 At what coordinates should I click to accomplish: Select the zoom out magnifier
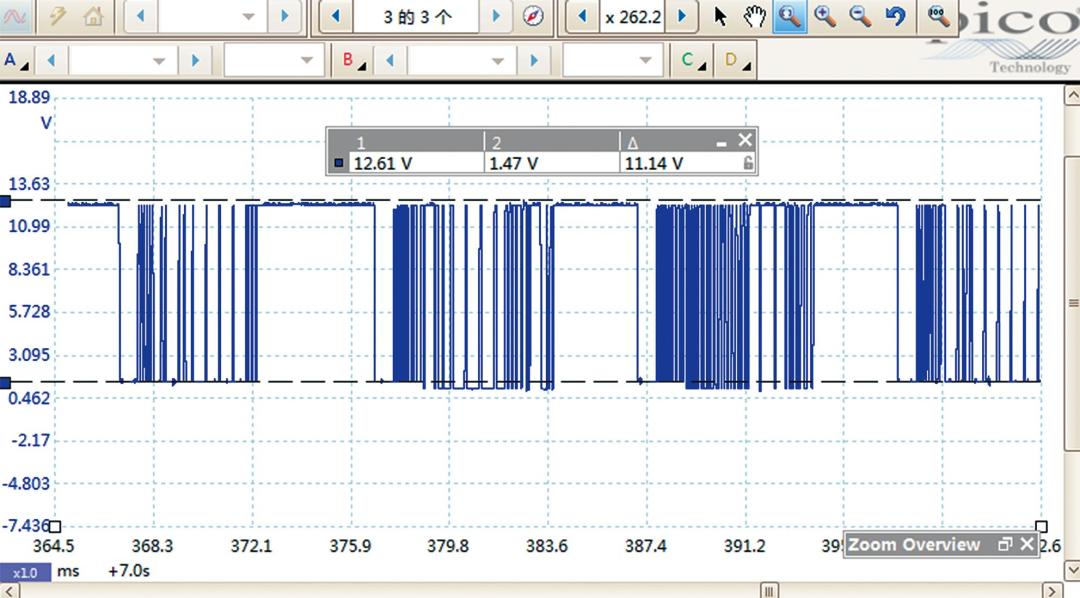[x=860, y=16]
